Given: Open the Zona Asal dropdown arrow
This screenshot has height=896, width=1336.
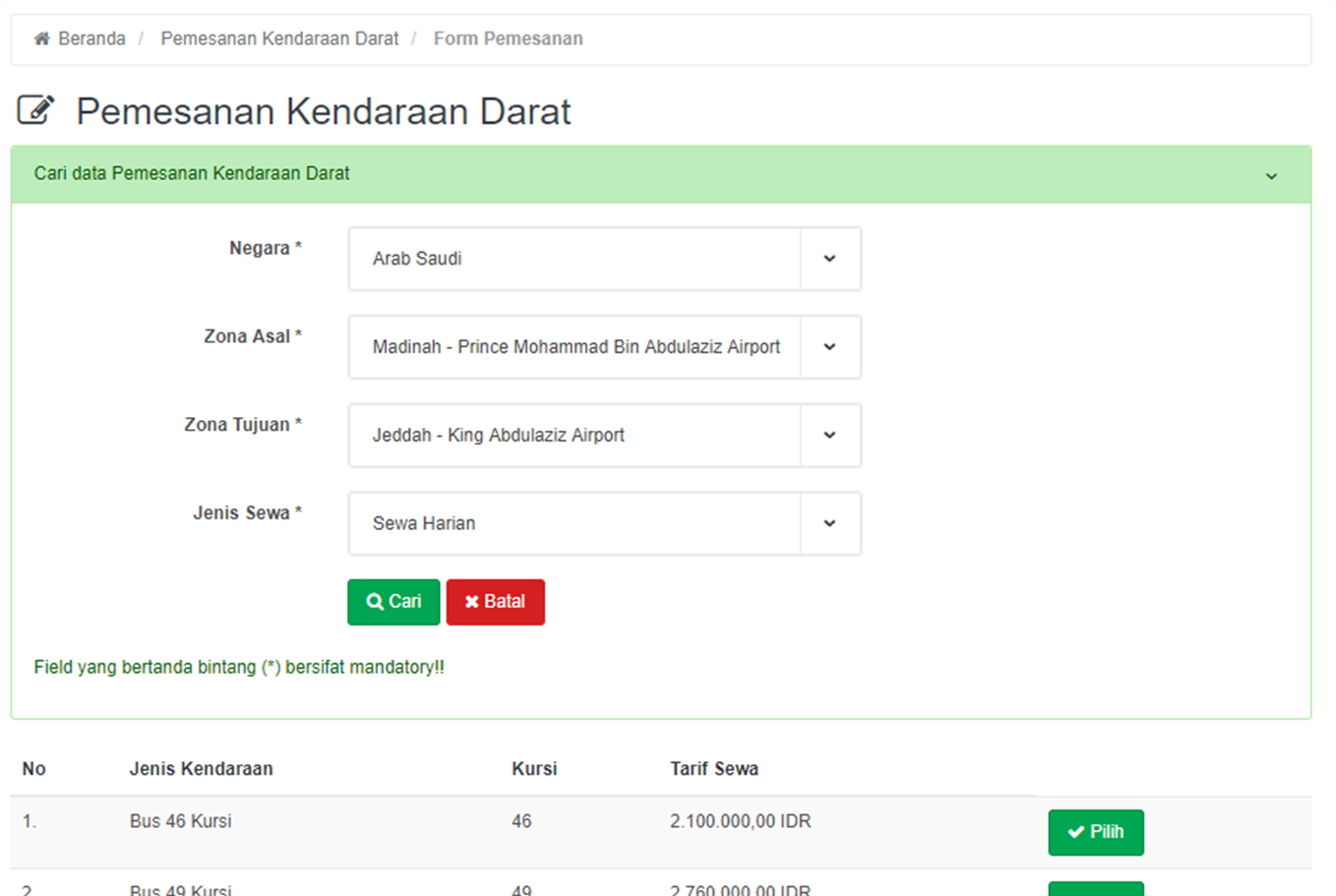Looking at the screenshot, I should [829, 347].
